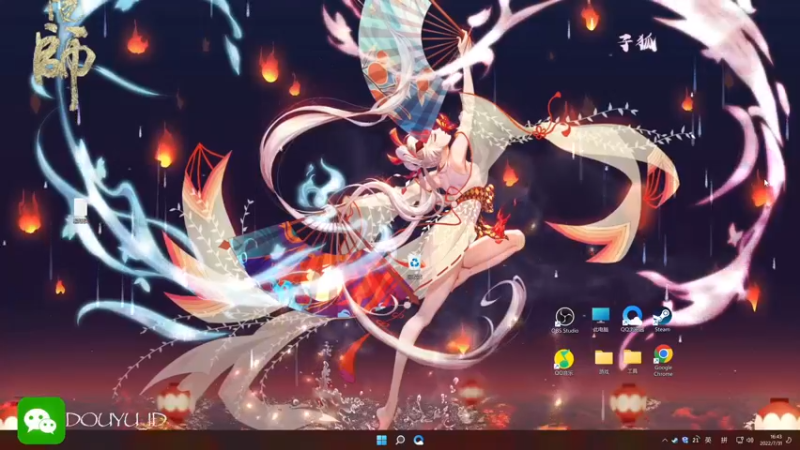Click the blue checkmark bird tray icon
This screenshot has width=800, height=450.
[674, 440]
